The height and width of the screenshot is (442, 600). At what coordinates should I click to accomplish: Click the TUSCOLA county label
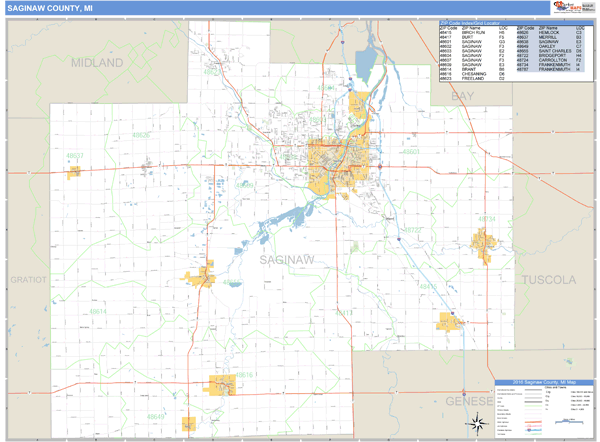tap(548, 278)
